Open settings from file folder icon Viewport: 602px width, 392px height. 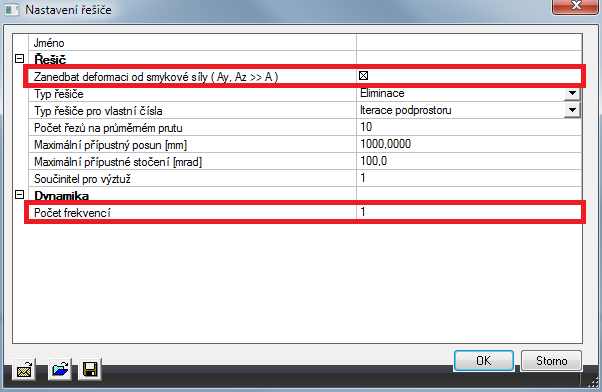[60, 370]
